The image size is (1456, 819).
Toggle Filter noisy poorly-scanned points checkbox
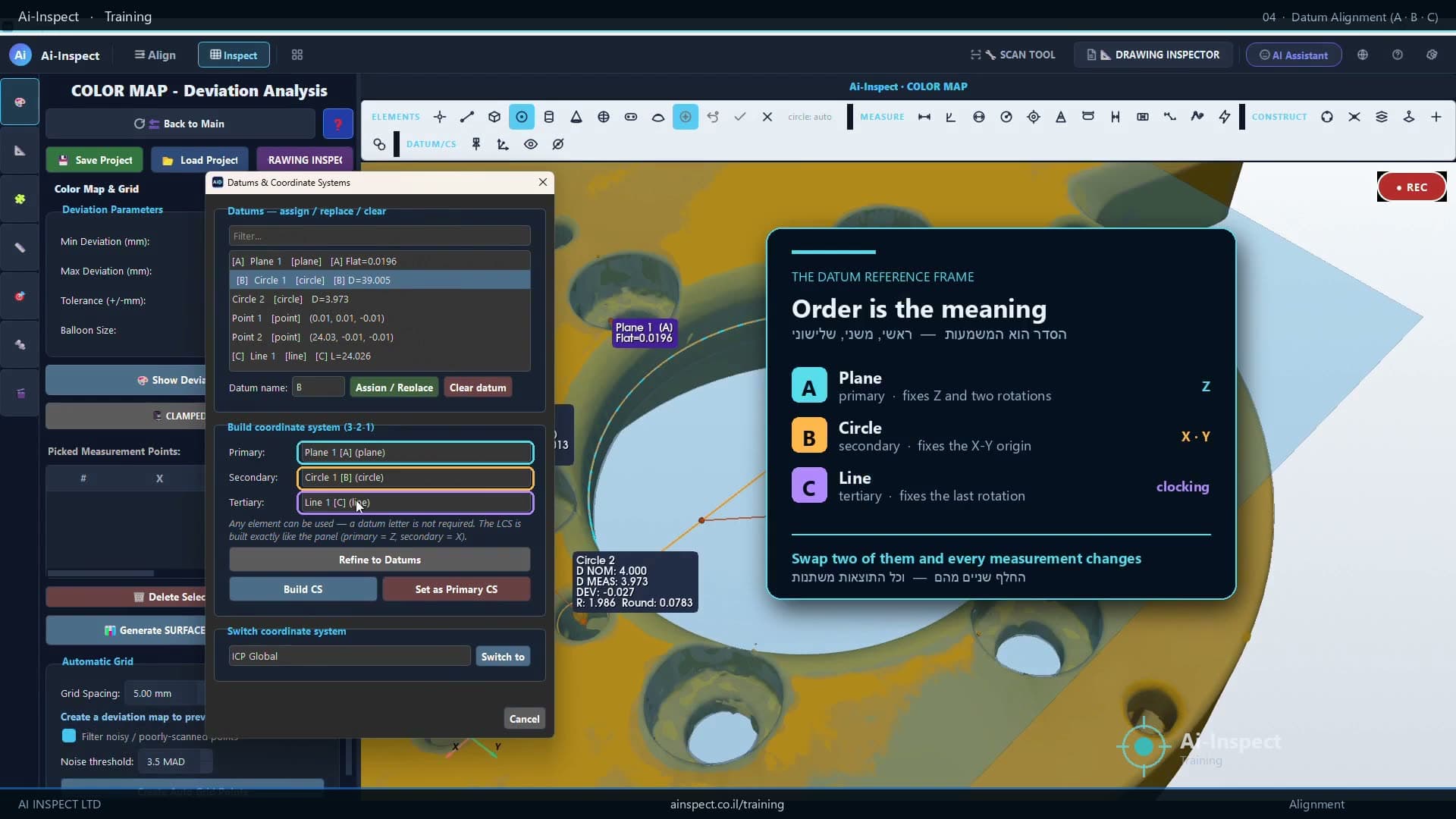69,736
